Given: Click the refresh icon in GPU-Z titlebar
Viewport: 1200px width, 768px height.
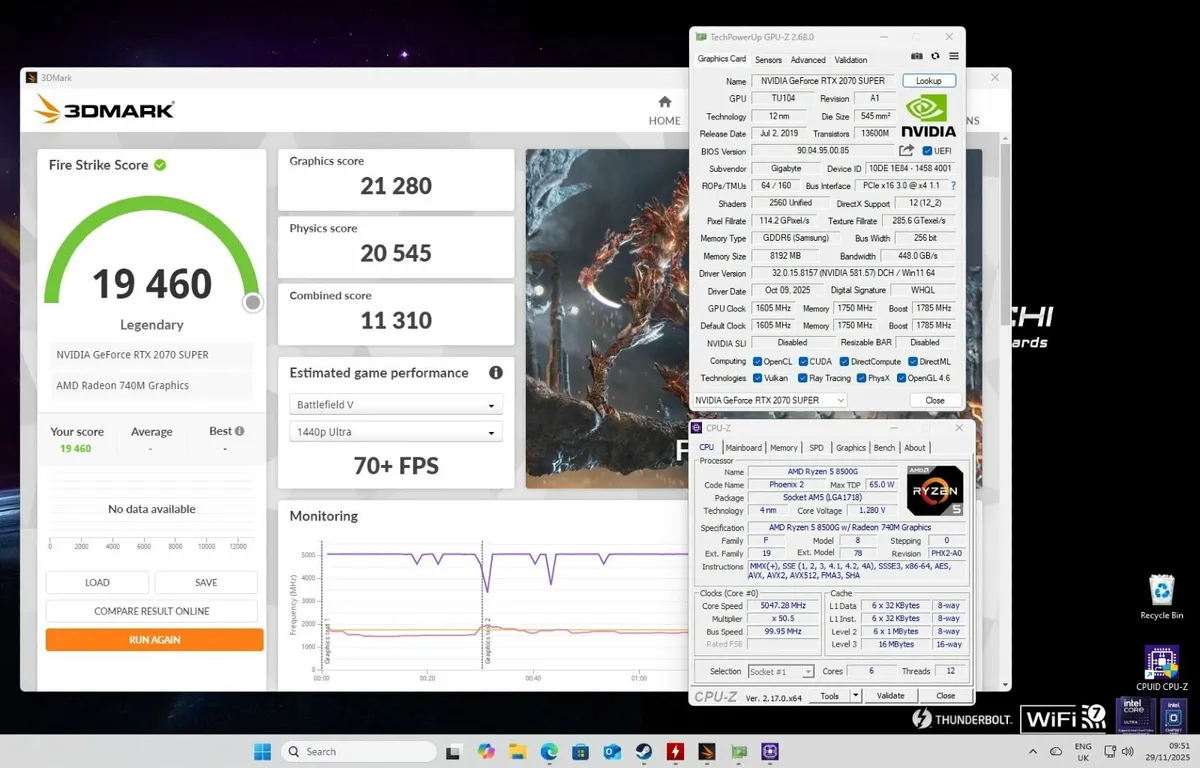Looking at the screenshot, I should 935,56.
